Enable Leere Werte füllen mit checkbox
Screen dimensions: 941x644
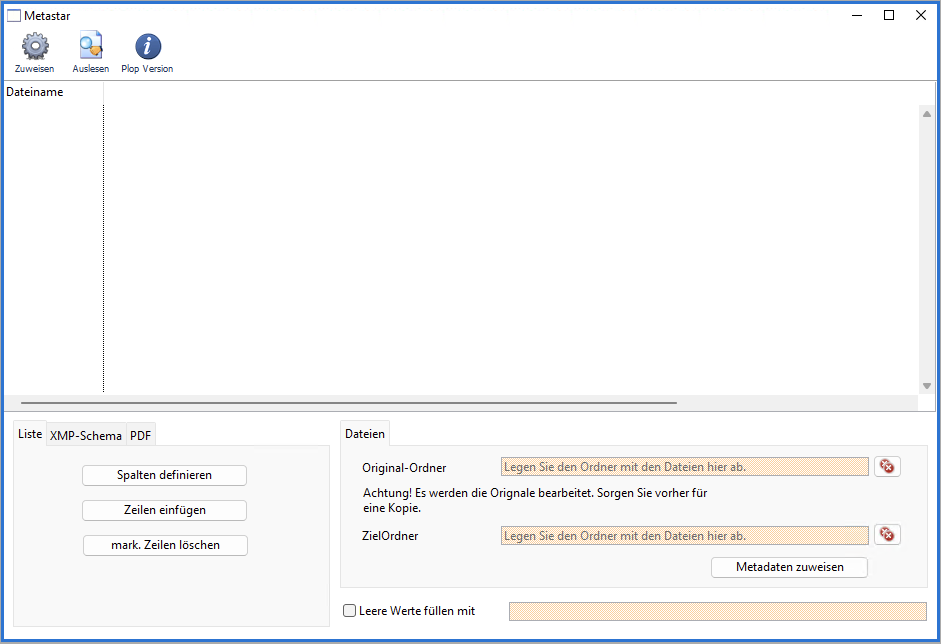349,611
